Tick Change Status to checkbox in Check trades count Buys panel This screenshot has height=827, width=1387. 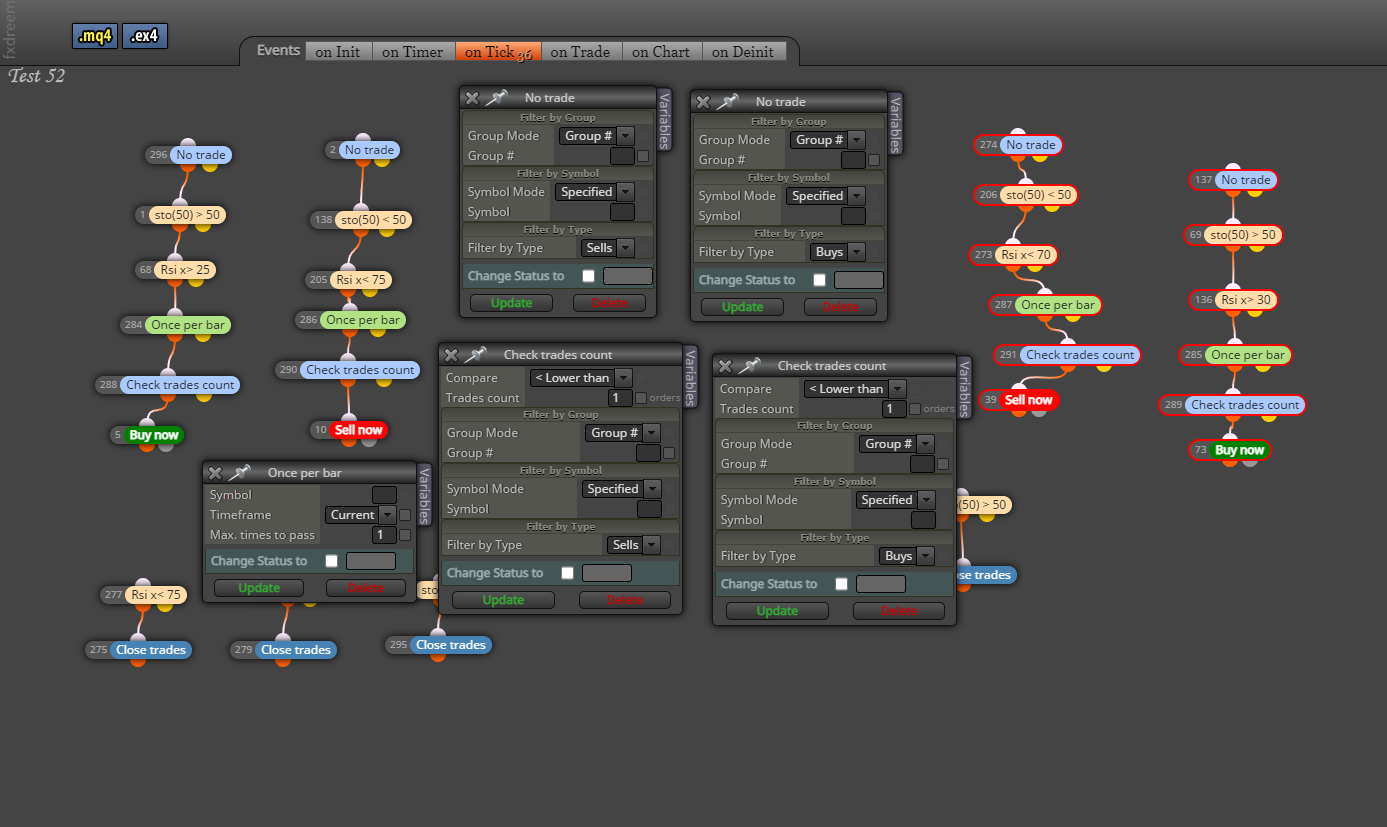click(841, 584)
